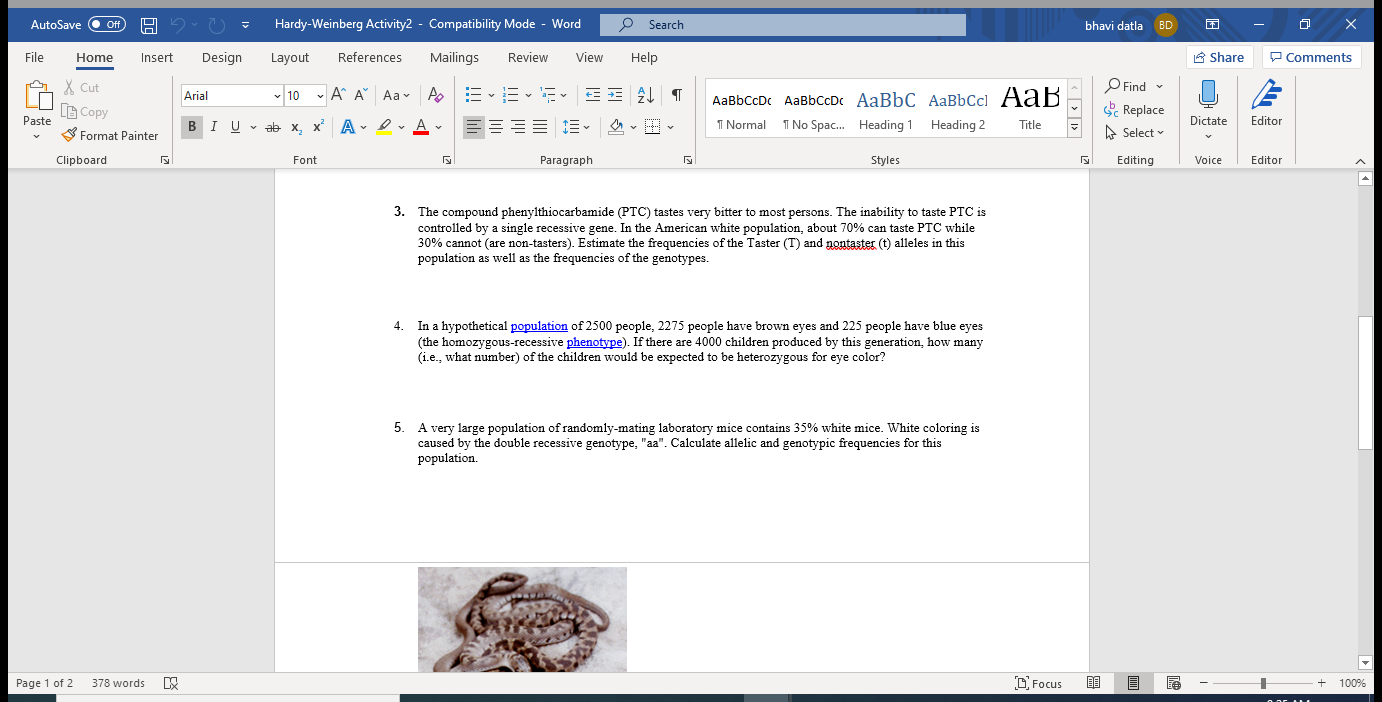1382x702 pixels.
Task: Click the bhavi datla account avatar
Action: point(1166,25)
